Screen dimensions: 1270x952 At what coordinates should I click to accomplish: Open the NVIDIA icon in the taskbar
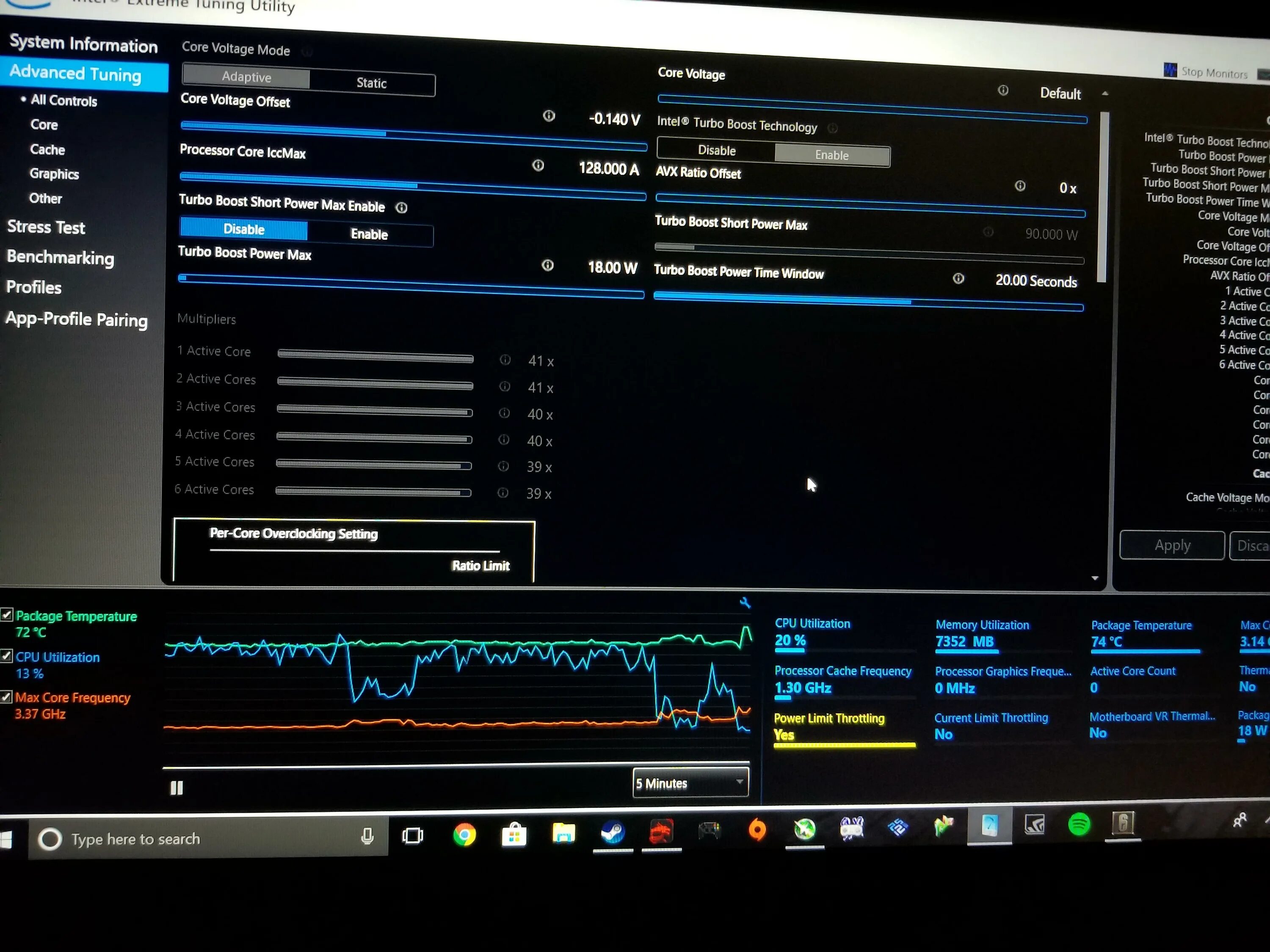(x=1034, y=825)
